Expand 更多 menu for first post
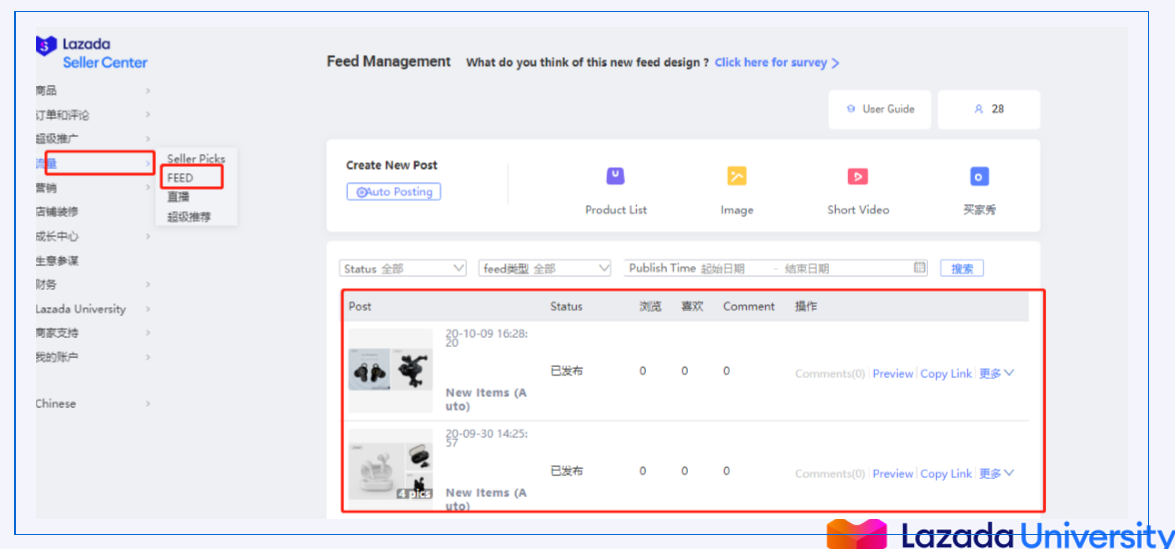This screenshot has height=549, width=1175. click(x=996, y=373)
